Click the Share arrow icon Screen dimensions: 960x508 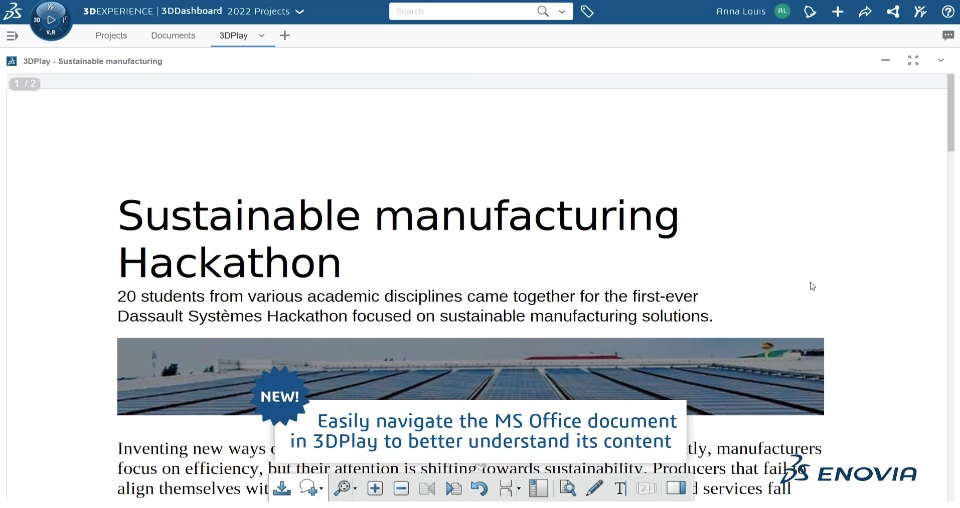[865, 11]
